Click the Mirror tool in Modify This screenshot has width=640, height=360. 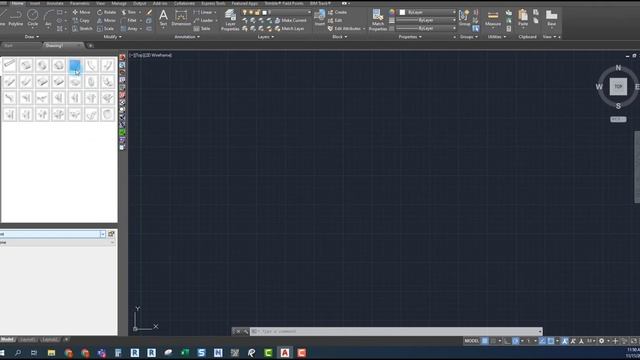[106, 20]
